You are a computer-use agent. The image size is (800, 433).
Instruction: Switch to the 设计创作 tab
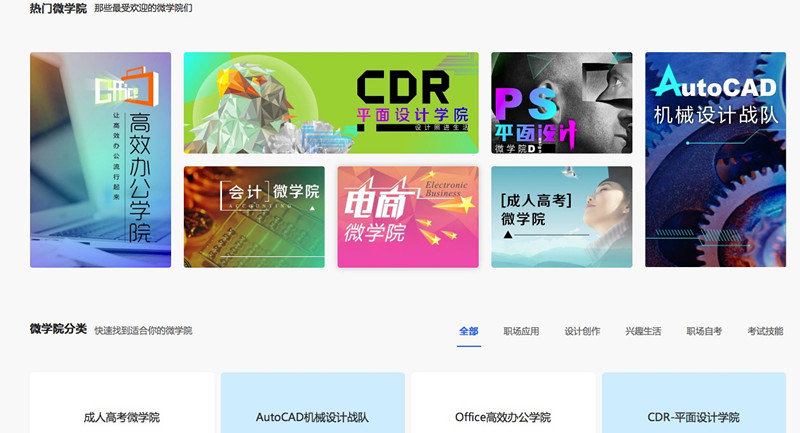coord(582,331)
